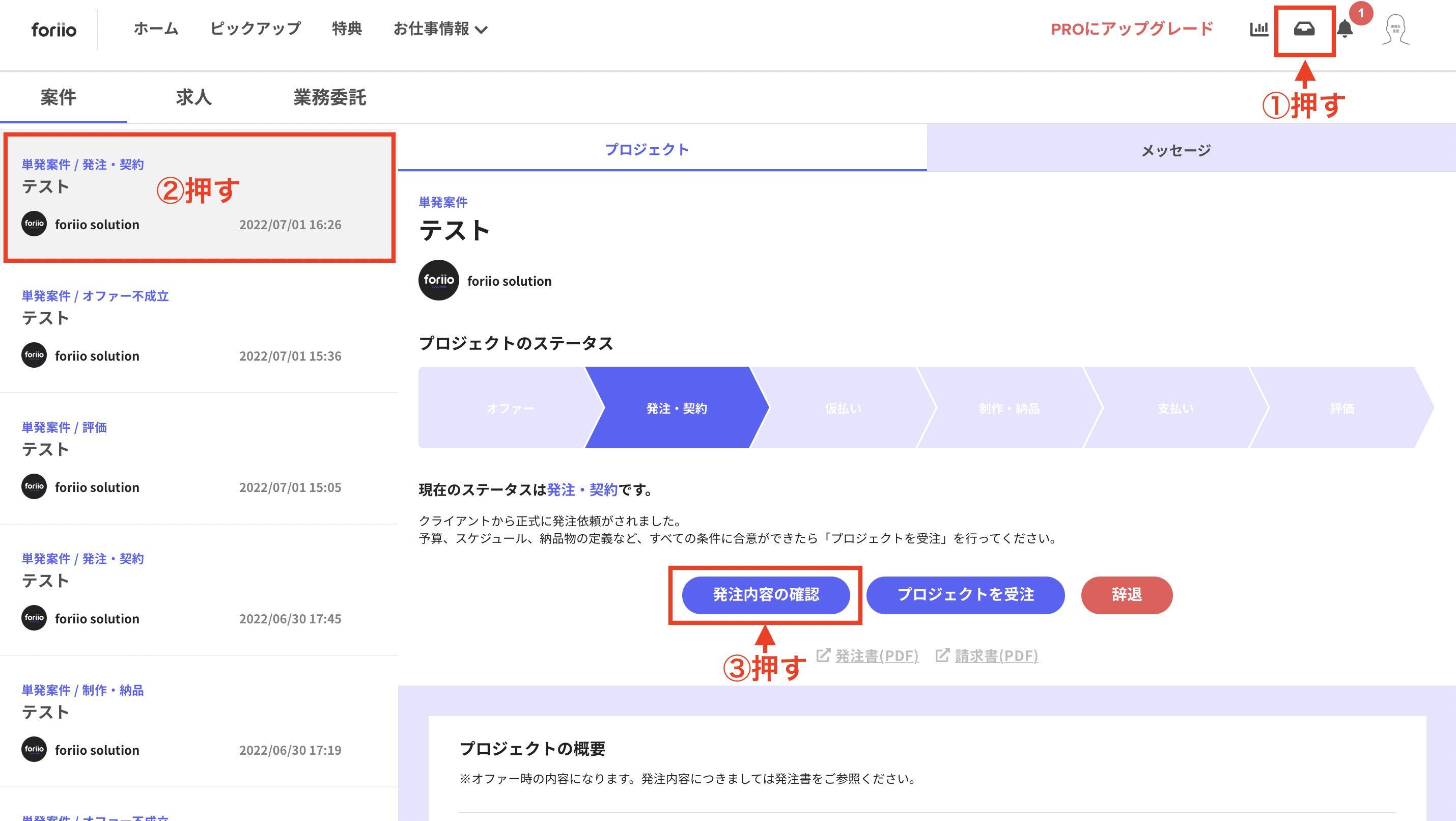Click the 支払い status step

(1175, 407)
